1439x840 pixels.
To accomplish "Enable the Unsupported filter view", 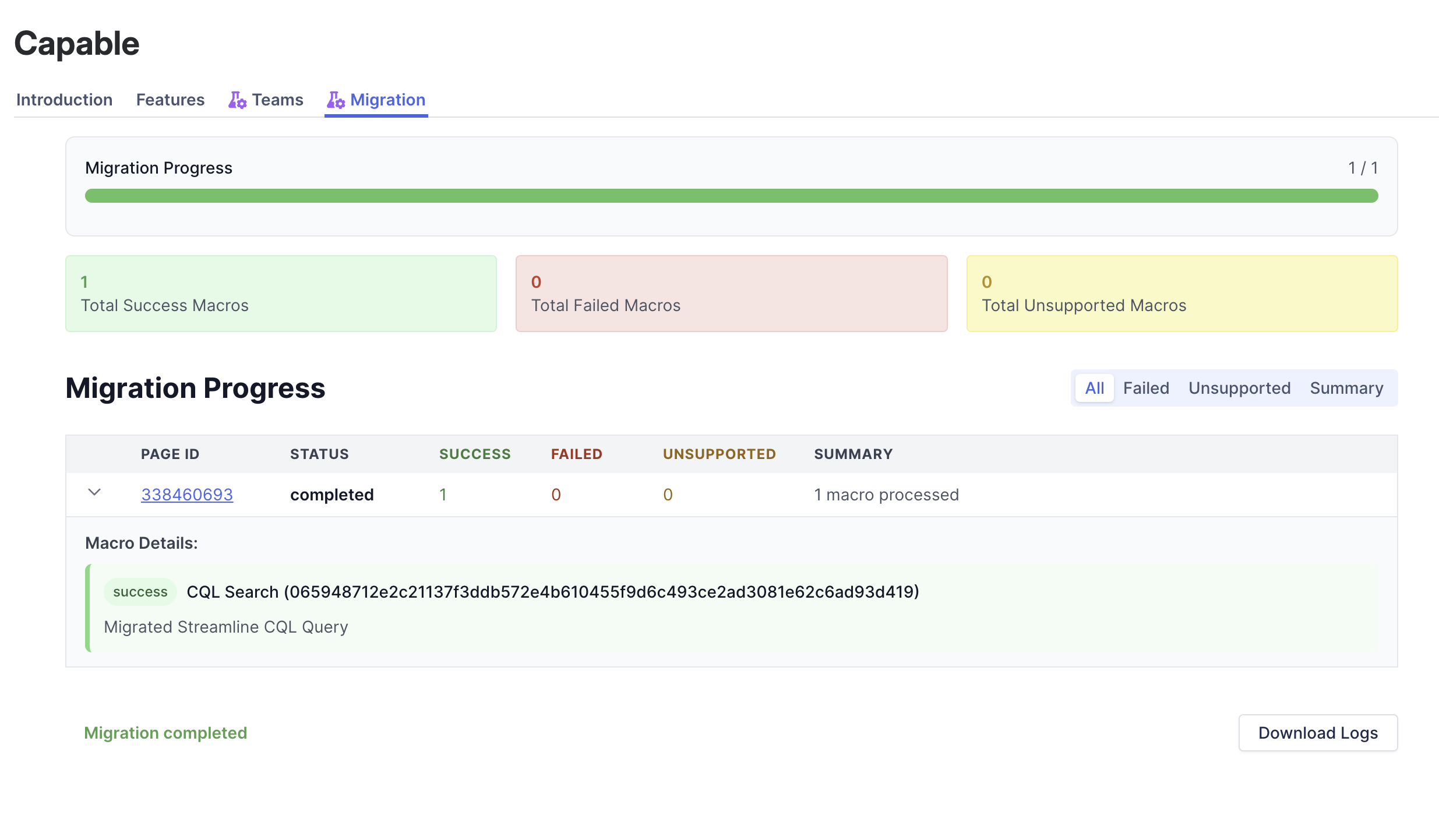I will (1239, 388).
